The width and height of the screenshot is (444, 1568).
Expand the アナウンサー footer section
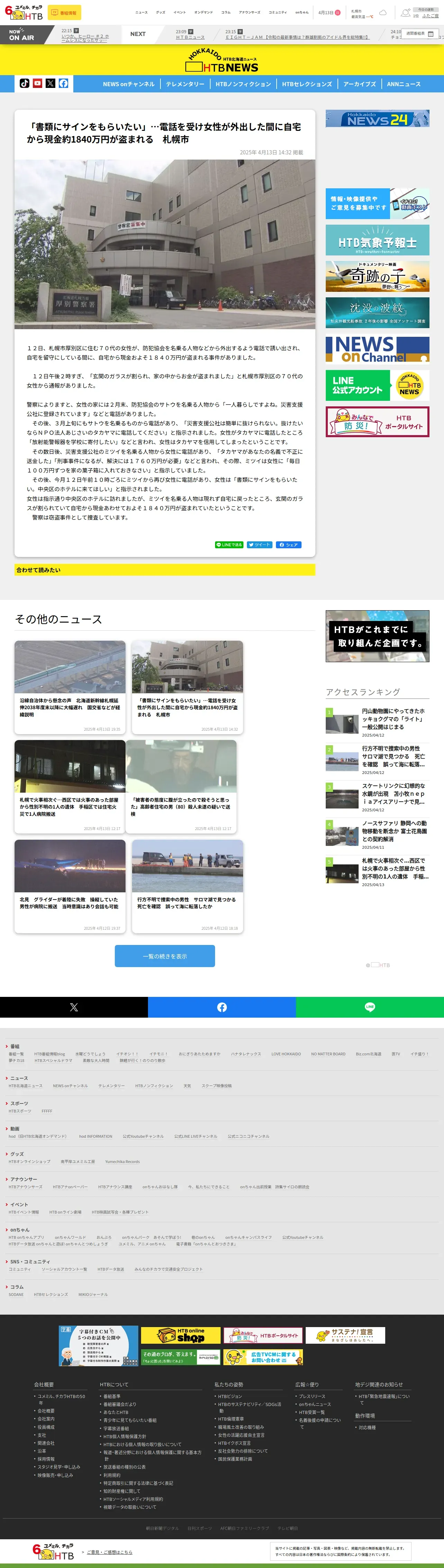coord(23,1179)
